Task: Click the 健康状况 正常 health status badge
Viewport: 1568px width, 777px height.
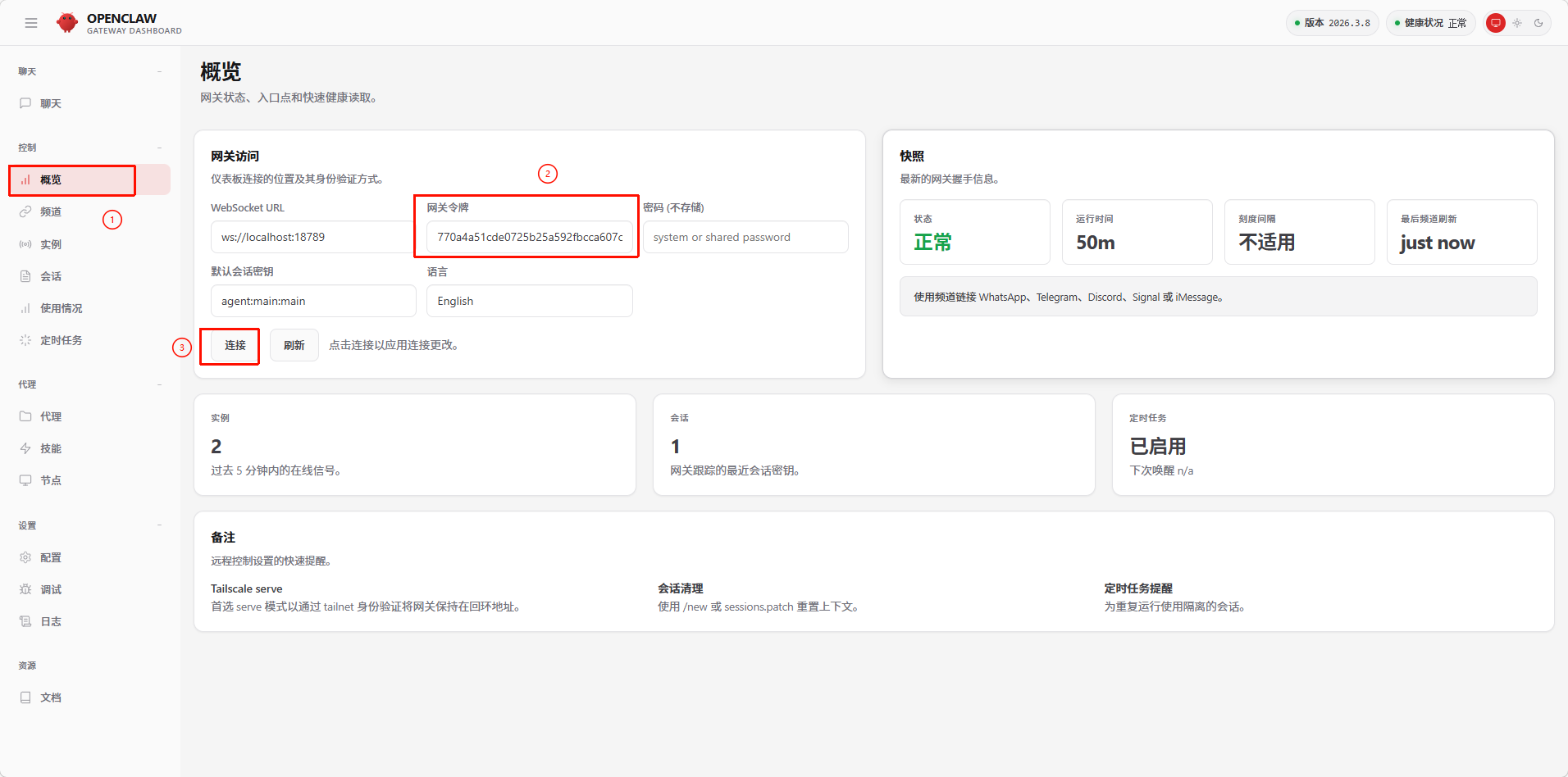Action: point(1430,22)
